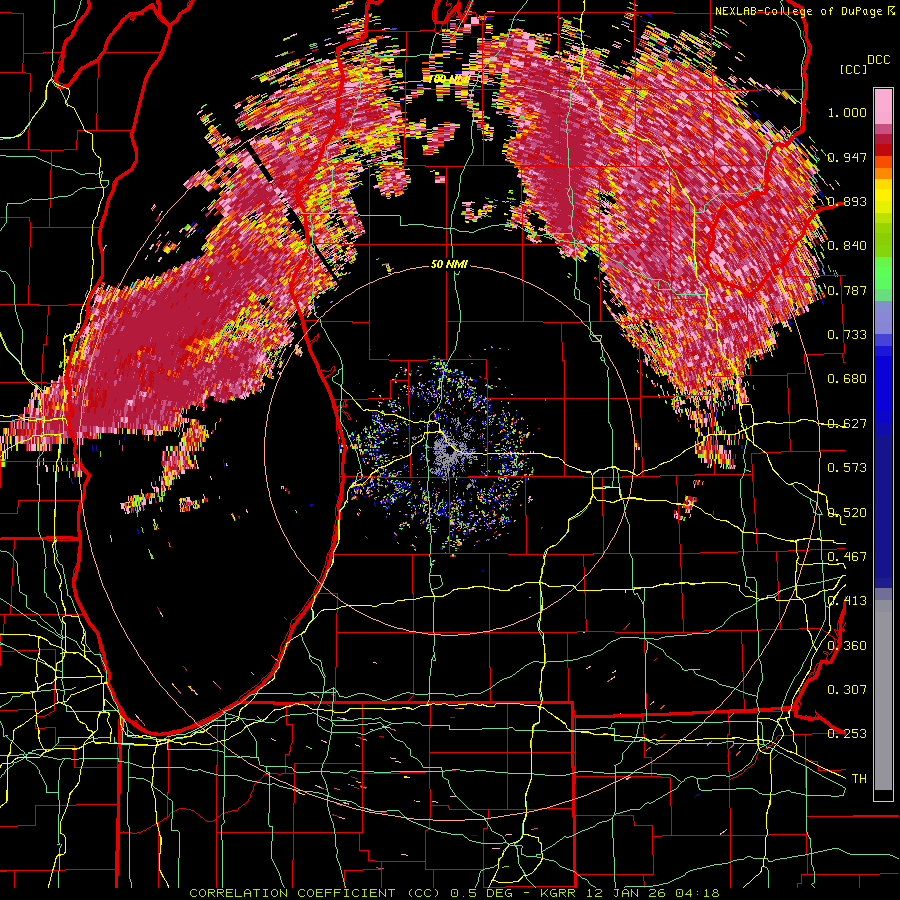The height and width of the screenshot is (900, 900).
Task: Select the 0.467 legend value
Action: tap(847, 557)
